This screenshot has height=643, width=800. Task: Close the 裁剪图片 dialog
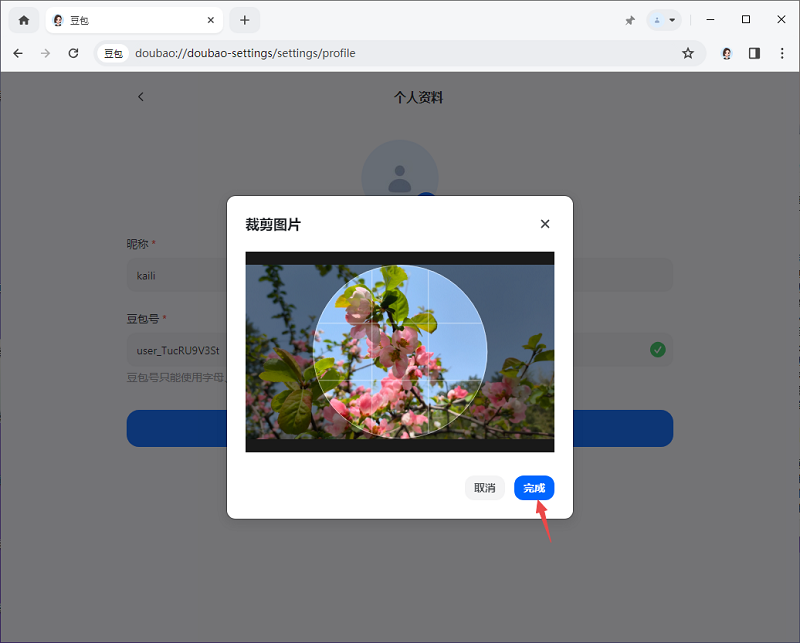[545, 224]
